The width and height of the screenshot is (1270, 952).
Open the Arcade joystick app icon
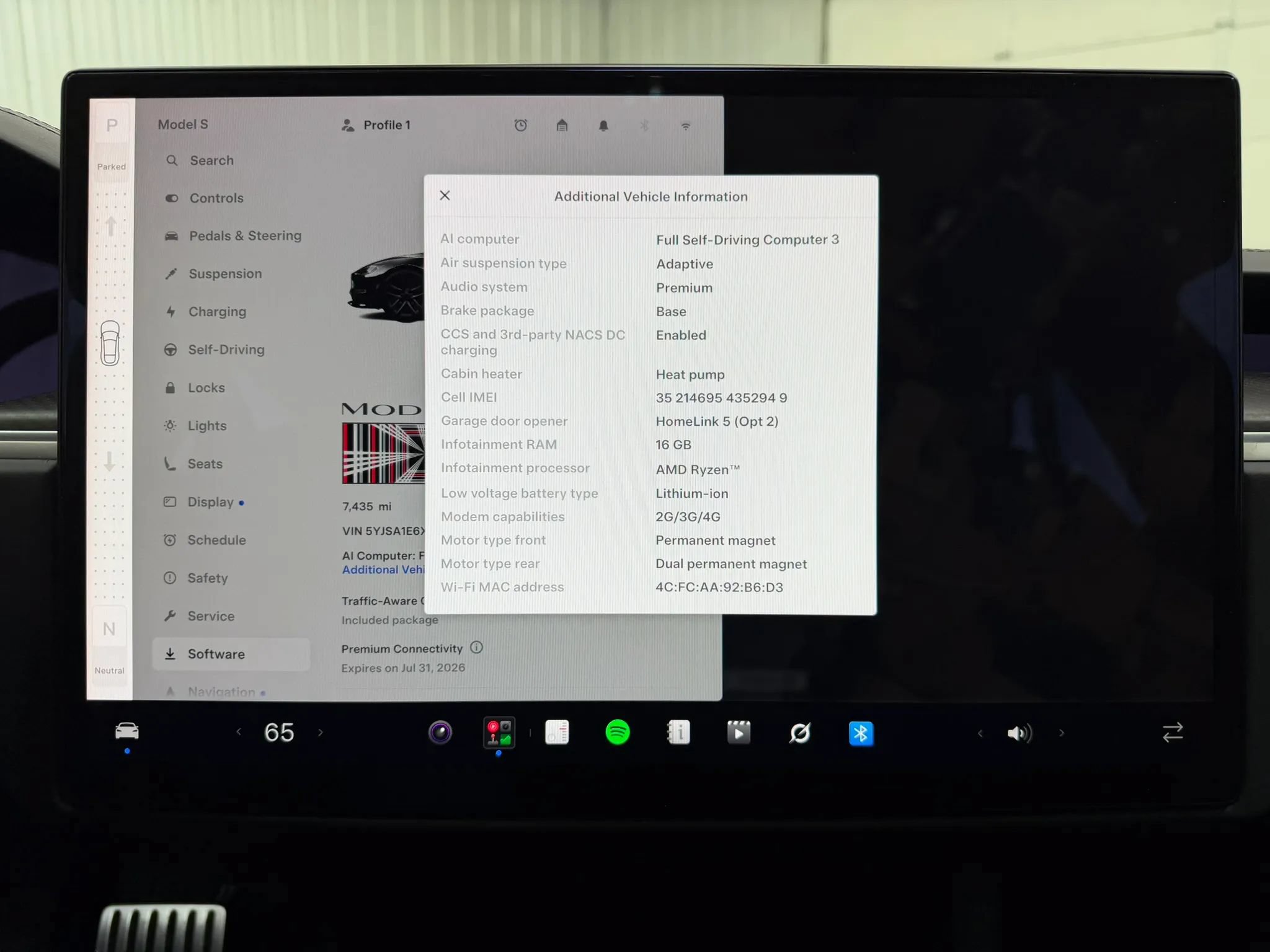pyautogui.click(x=499, y=733)
